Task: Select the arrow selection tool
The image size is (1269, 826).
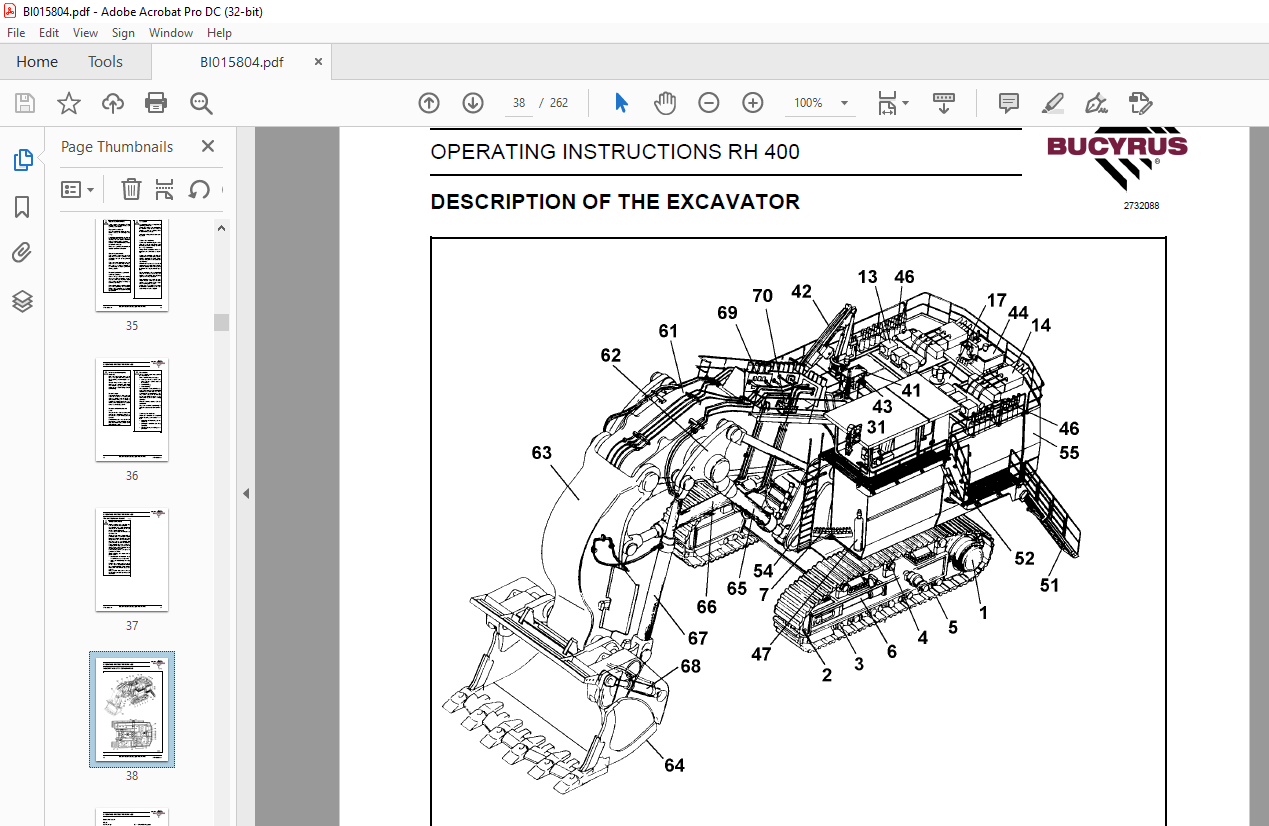Action: tap(621, 103)
